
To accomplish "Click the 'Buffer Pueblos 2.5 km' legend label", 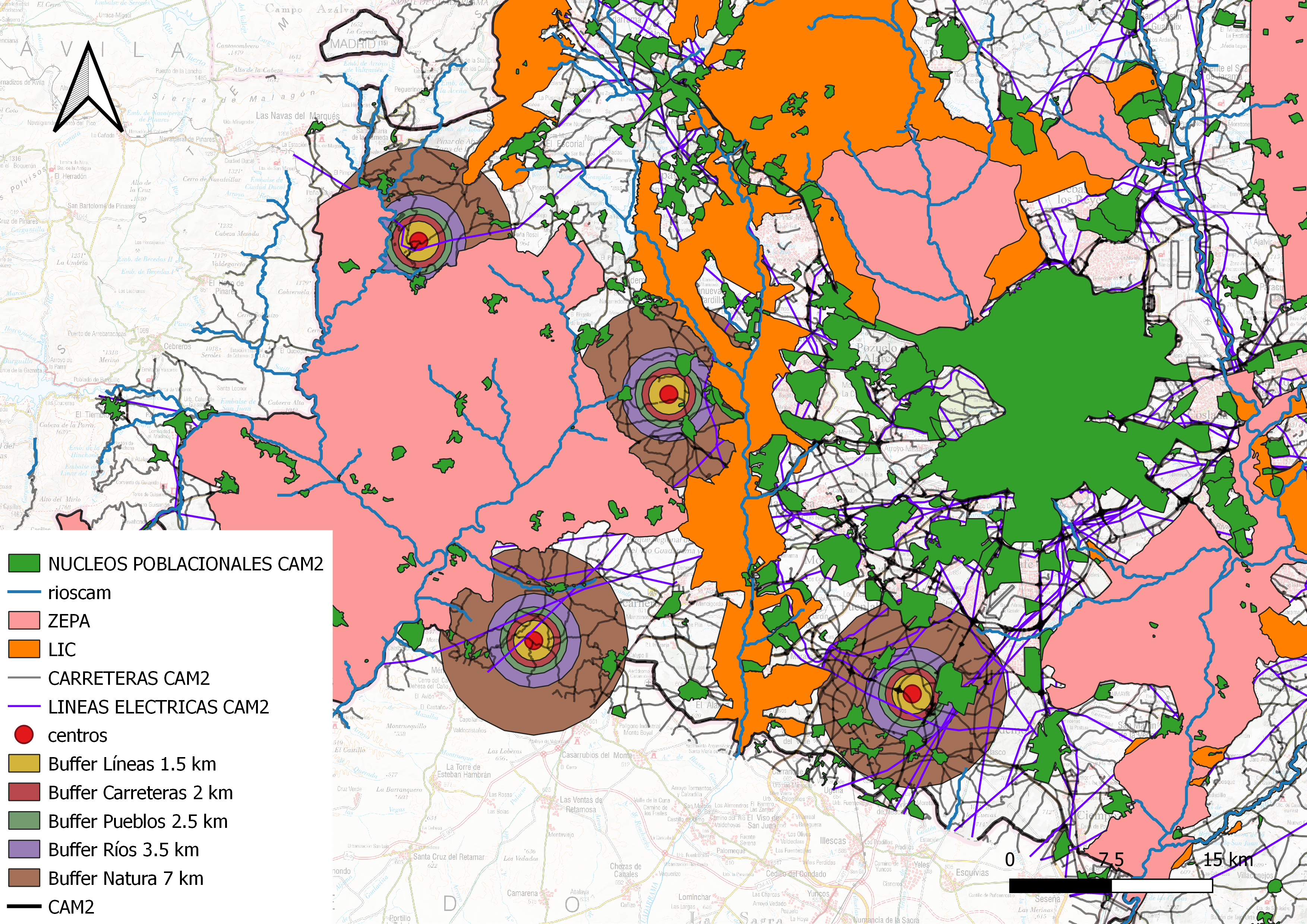I will click(138, 821).
